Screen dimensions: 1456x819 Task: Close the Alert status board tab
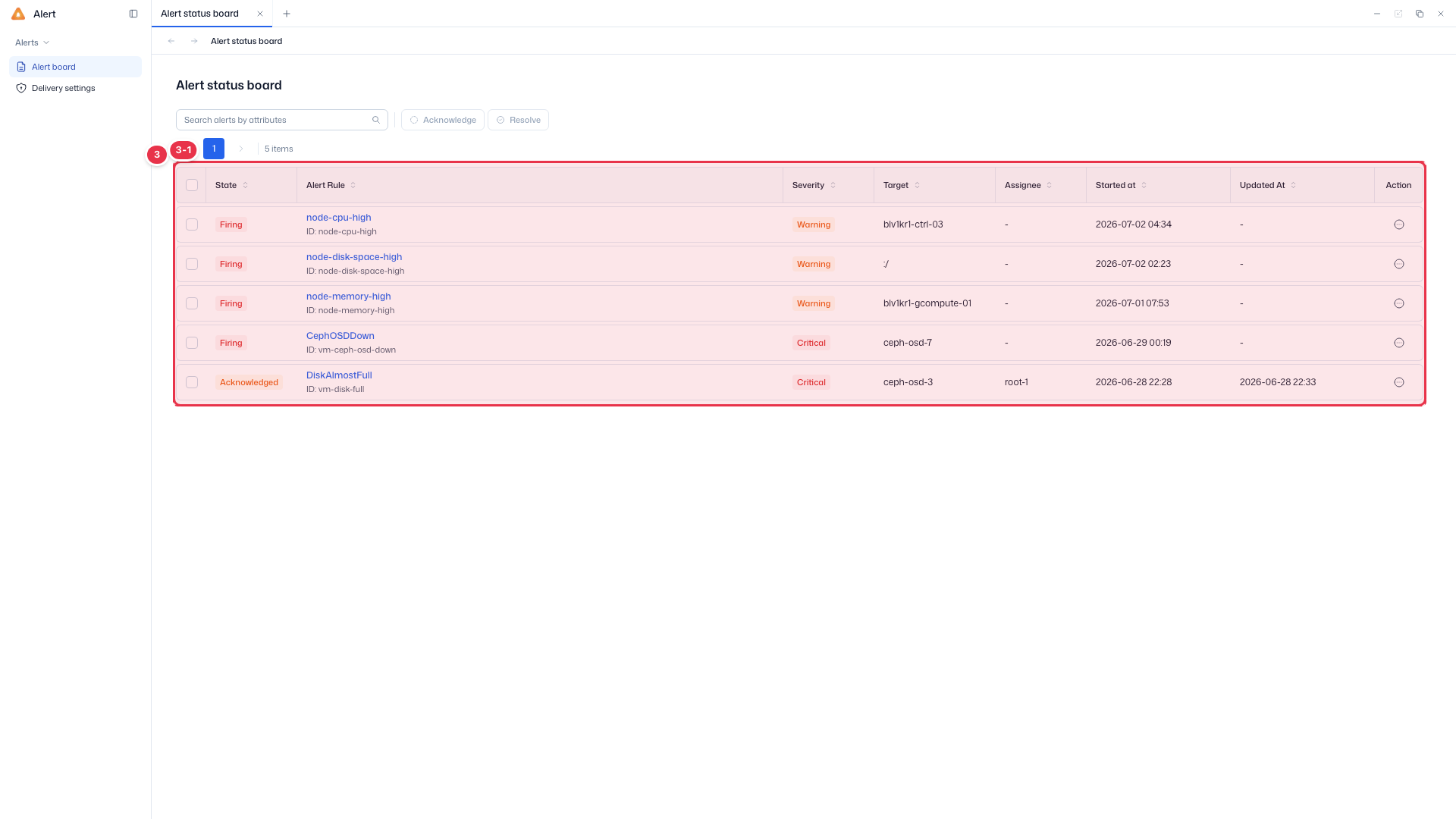pyautogui.click(x=260, y=14)
